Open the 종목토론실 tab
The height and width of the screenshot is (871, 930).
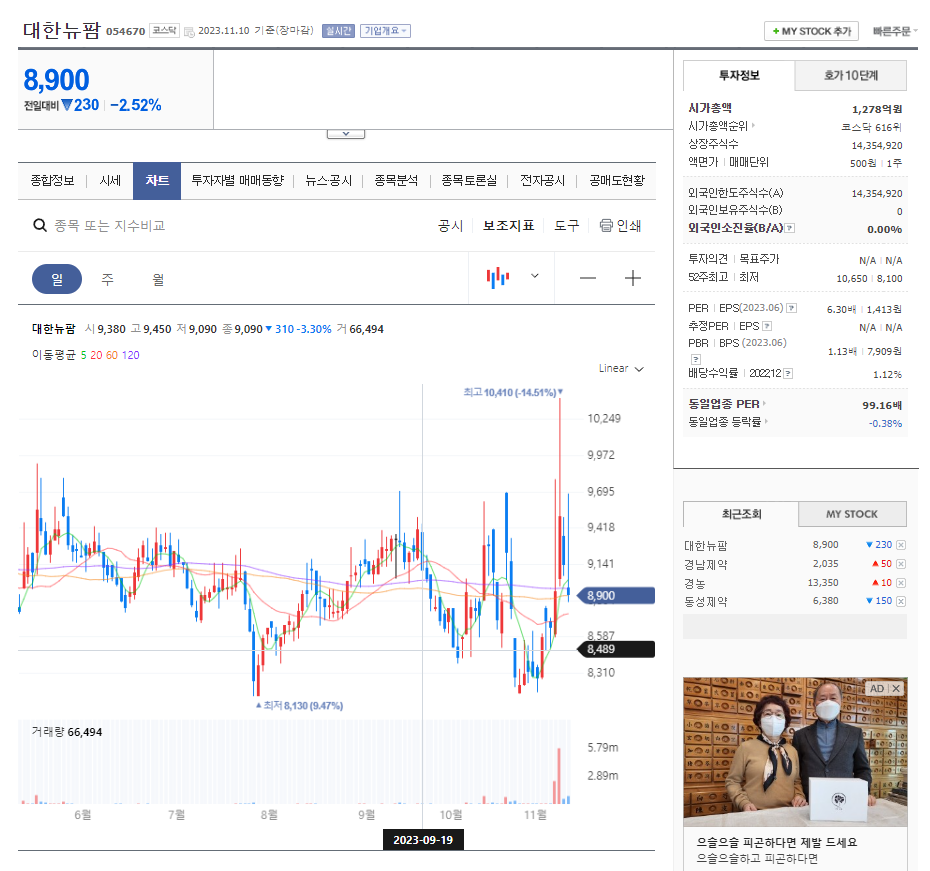coord(469,181)
